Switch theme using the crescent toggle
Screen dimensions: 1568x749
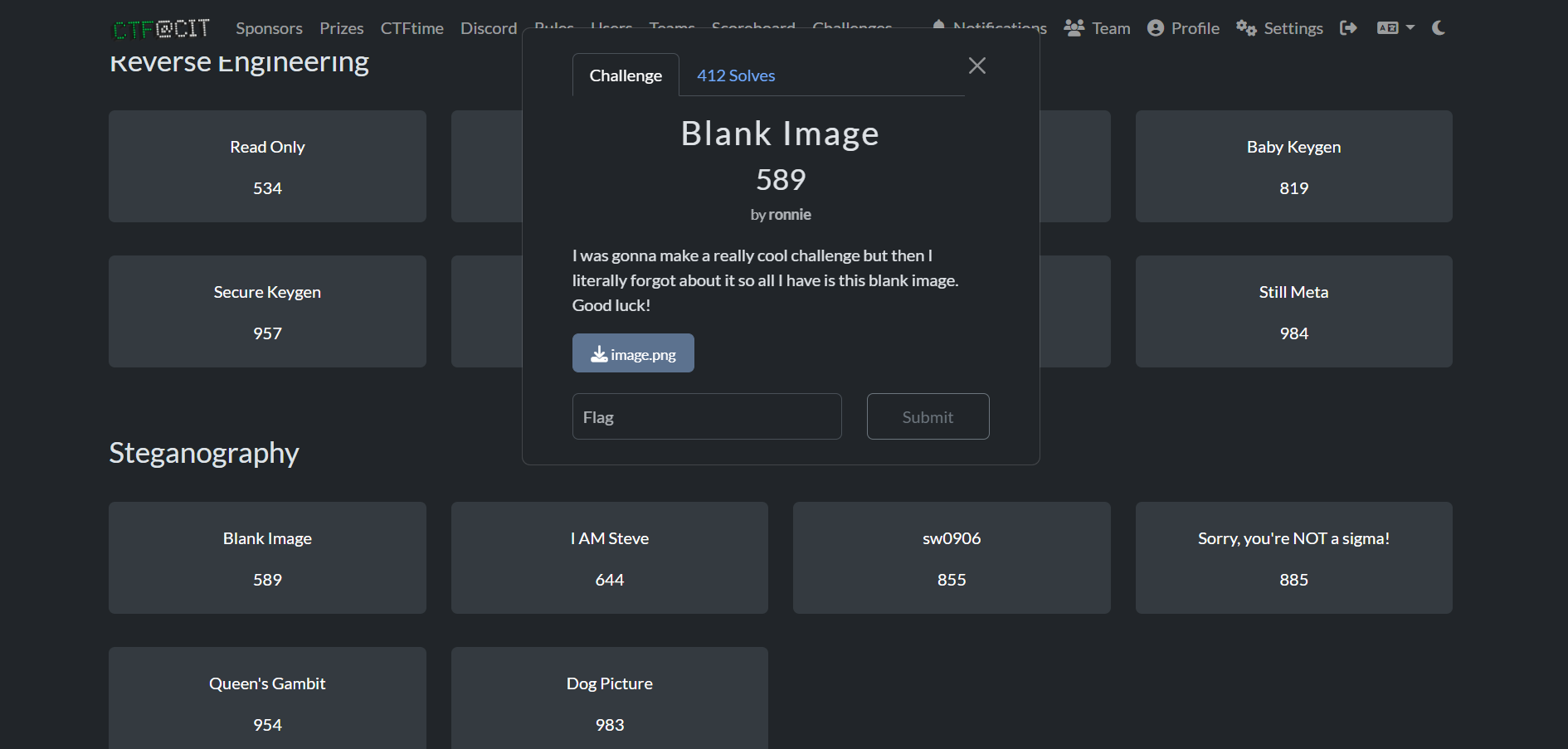pos(1438,27)
